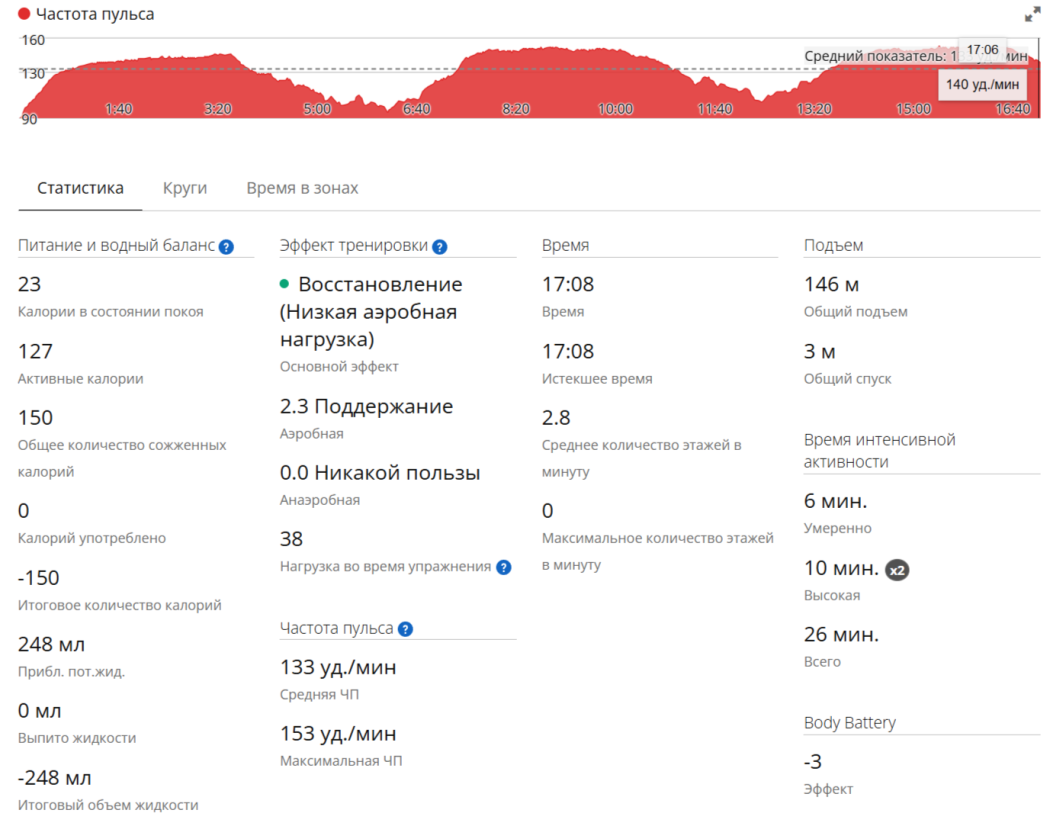Open the Время в зонах tab

click(x=302, y=188)
